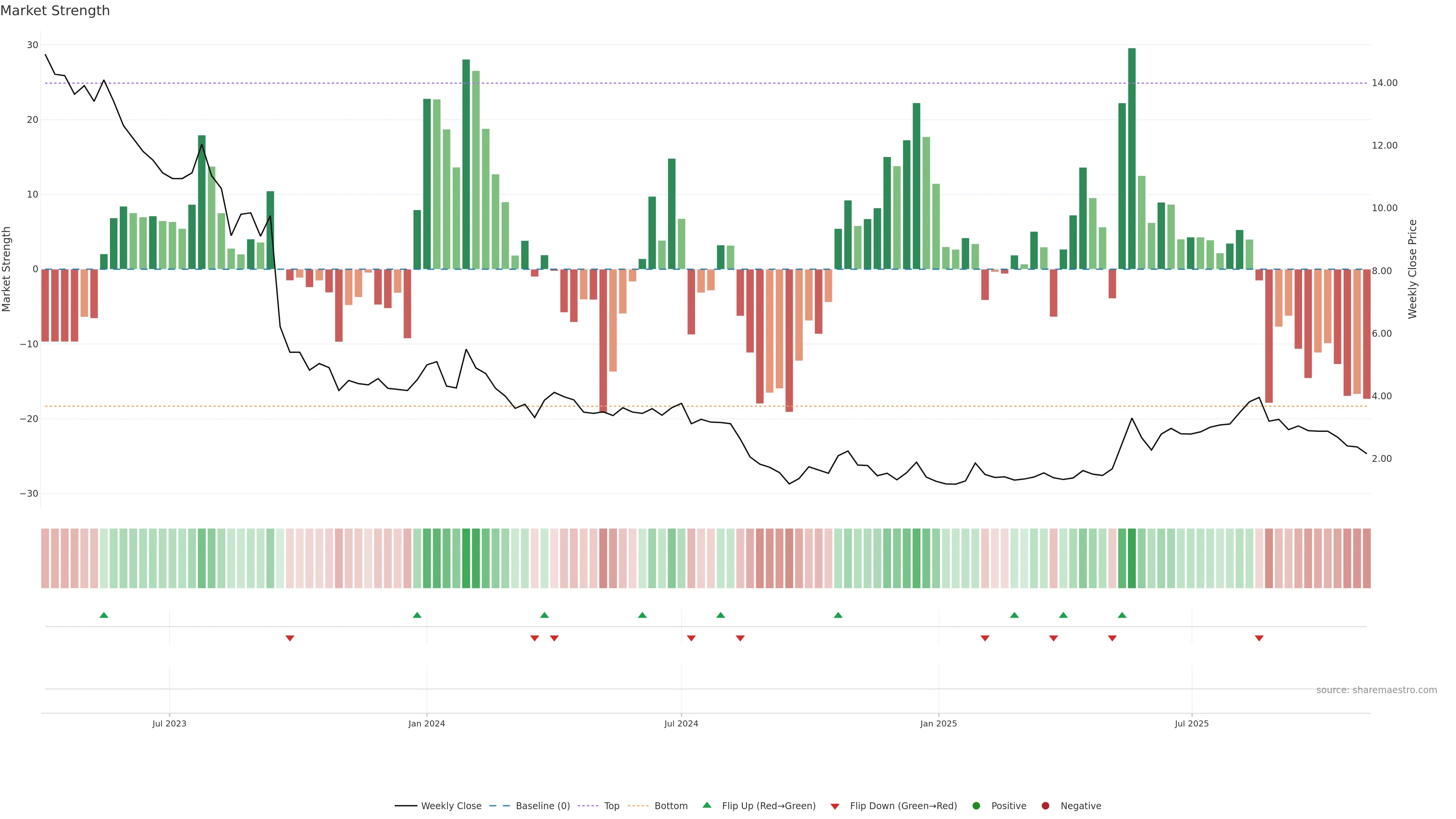This screenshot has width=1456, height=819.
Task: Click the leftmost red flip-down triangle marker
Action: click(x=290, y=638)
